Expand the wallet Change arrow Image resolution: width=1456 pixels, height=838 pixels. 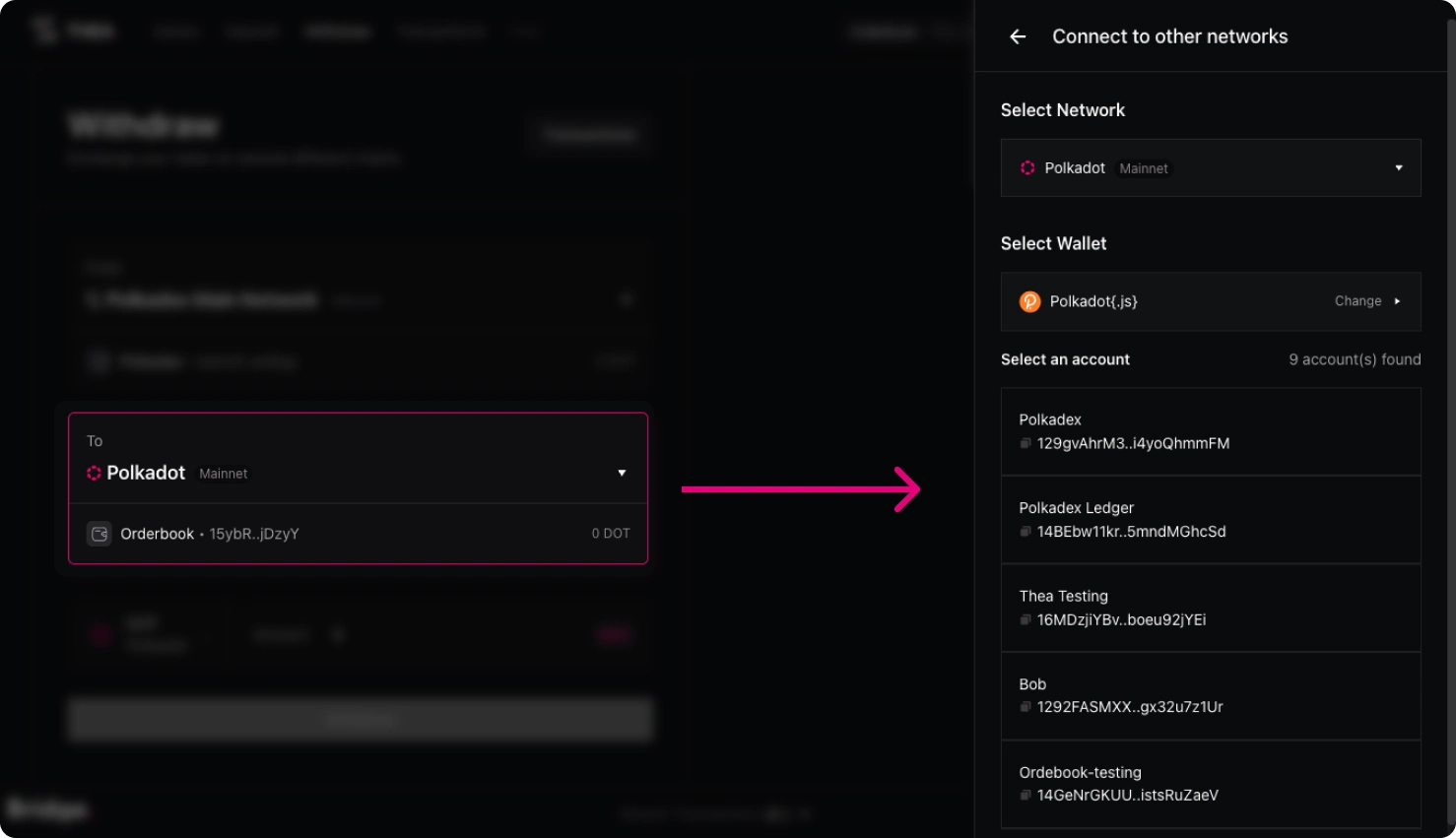[x=1397, y=301]
